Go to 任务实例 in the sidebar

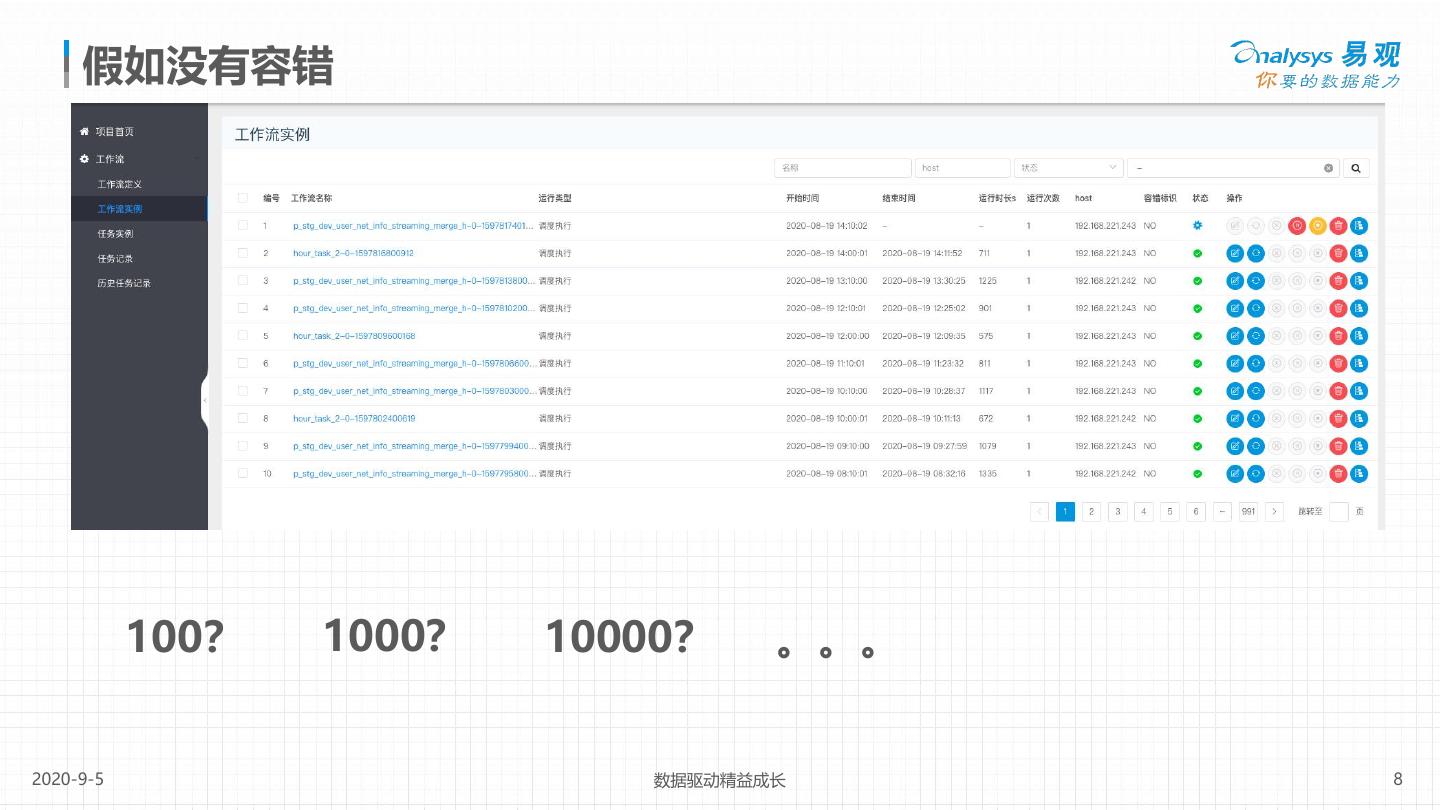[115, 234]
